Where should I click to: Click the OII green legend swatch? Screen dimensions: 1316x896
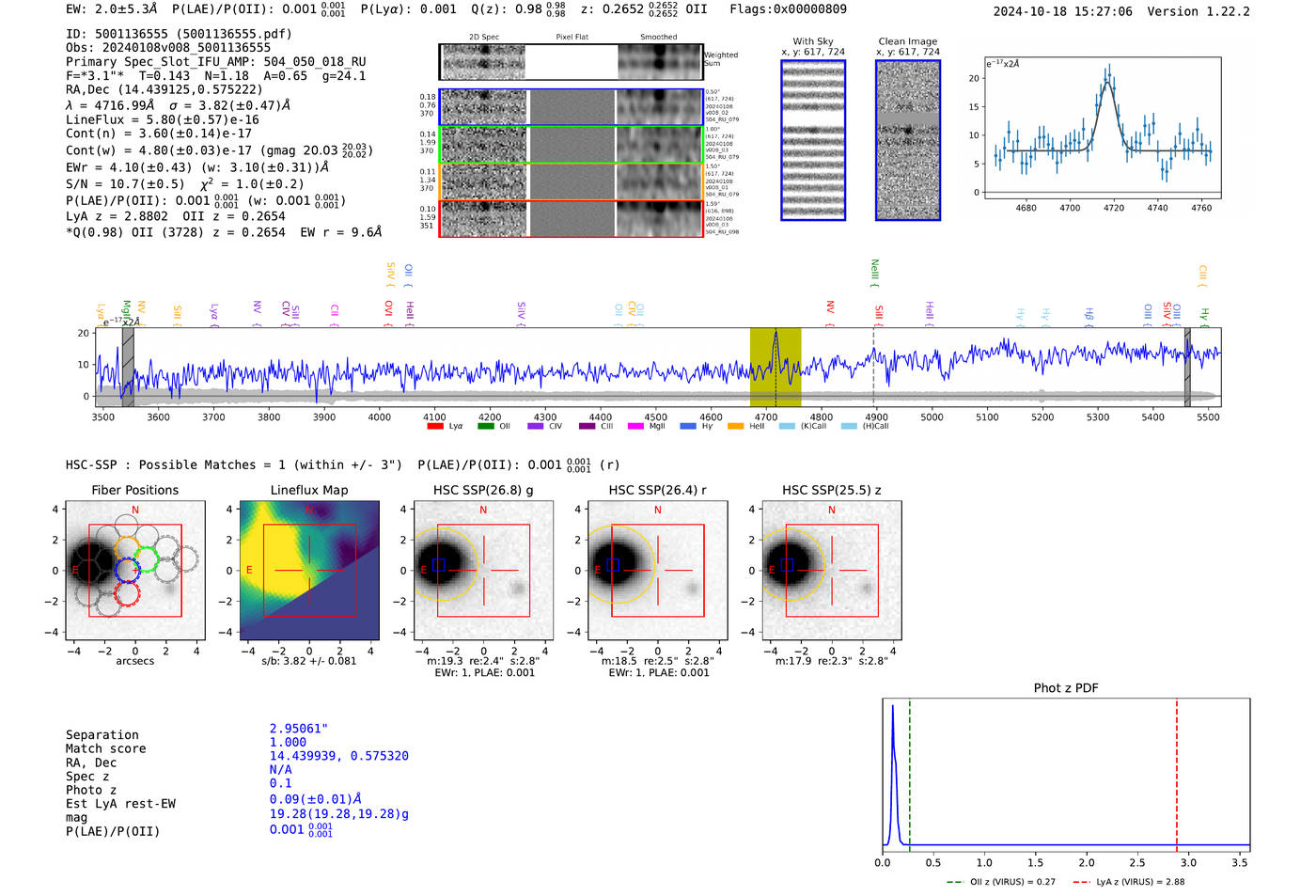486,427
